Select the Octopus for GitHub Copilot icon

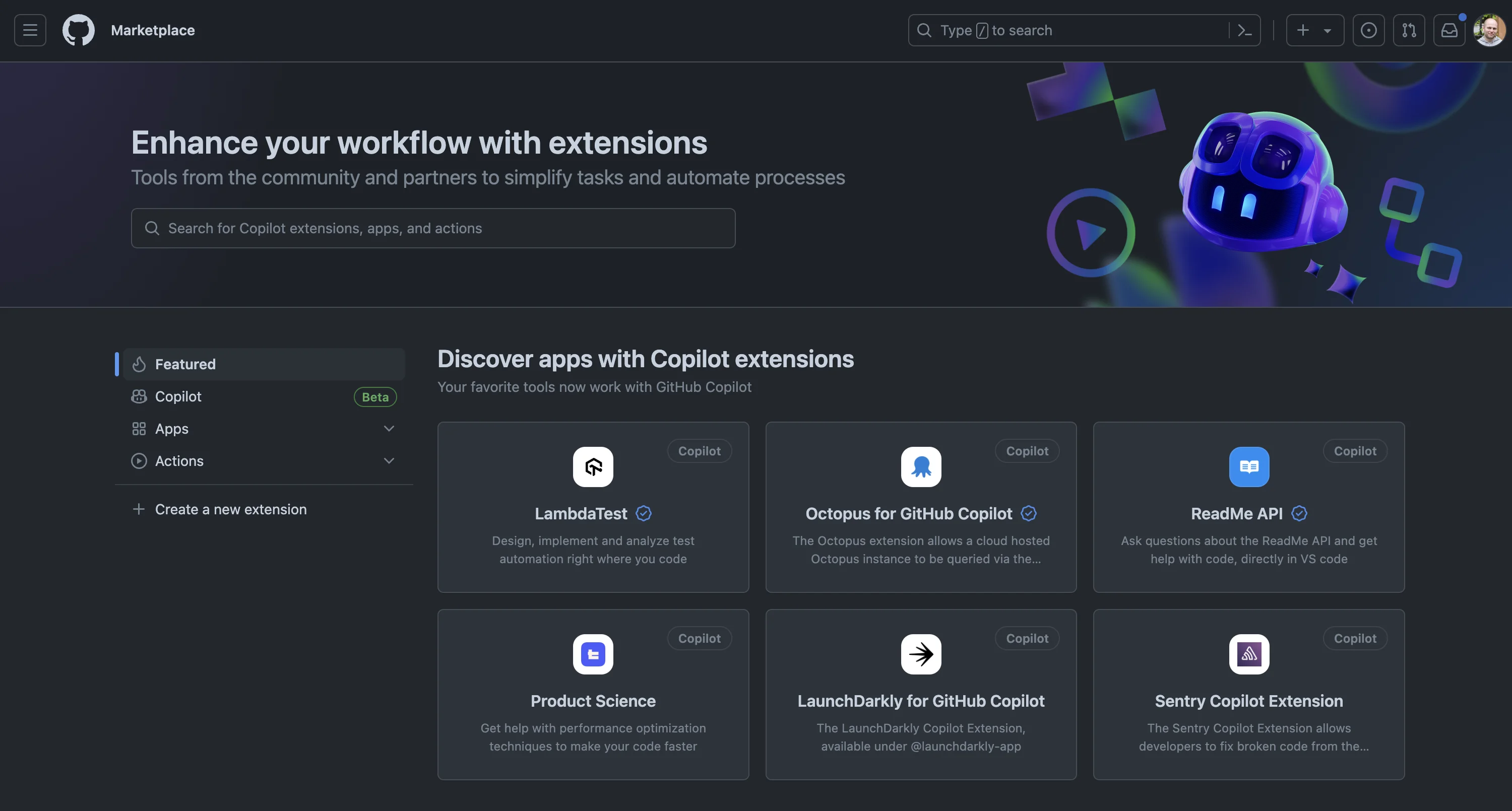coord(921,466)
